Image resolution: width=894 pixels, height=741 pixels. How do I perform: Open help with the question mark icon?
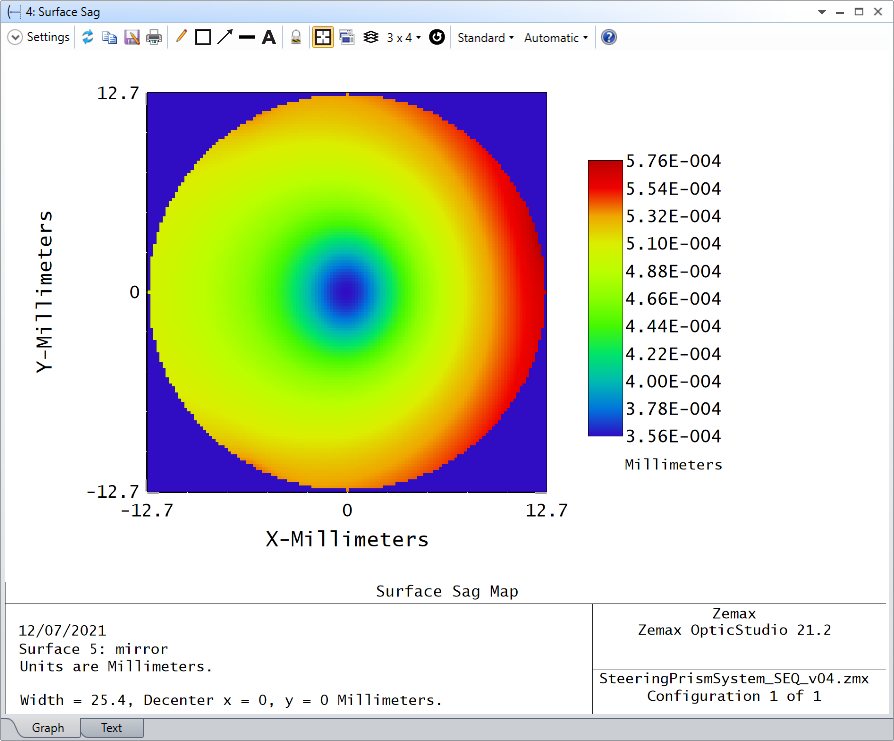(609, 38)
